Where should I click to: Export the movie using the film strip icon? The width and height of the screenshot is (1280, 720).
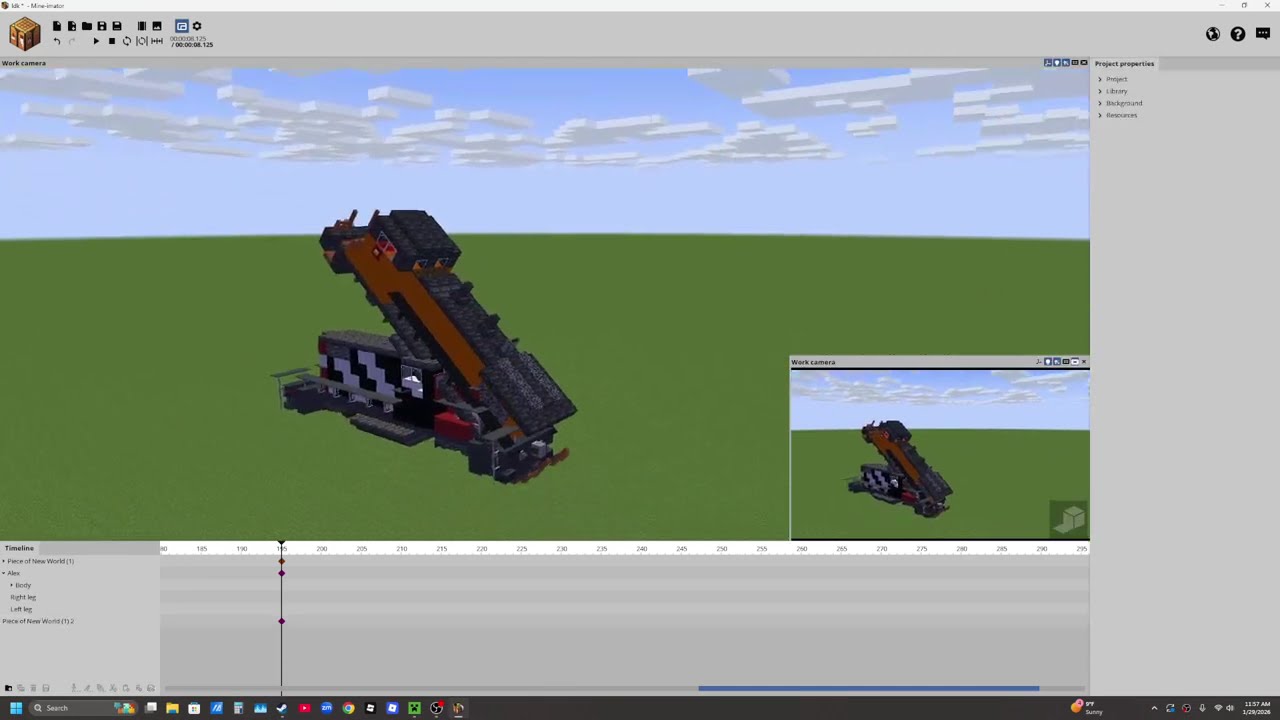(x=142, y=26)
